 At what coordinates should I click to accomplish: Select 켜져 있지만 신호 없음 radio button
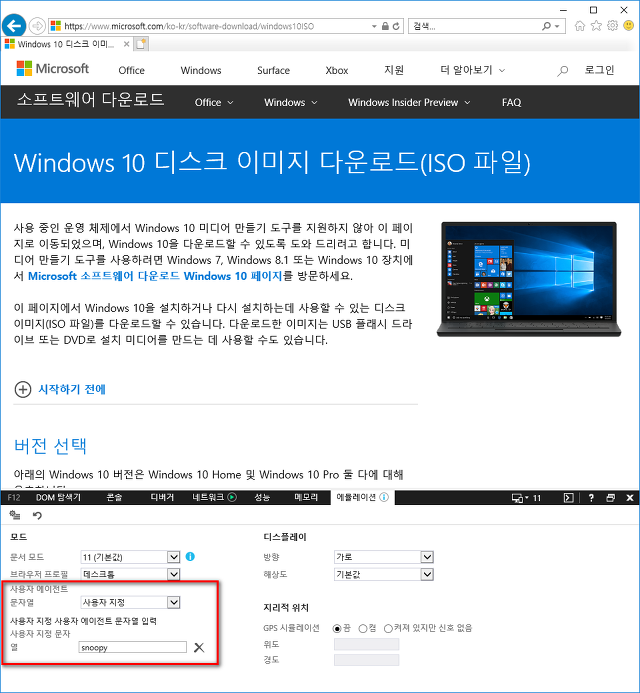click(x=388, y=628)
